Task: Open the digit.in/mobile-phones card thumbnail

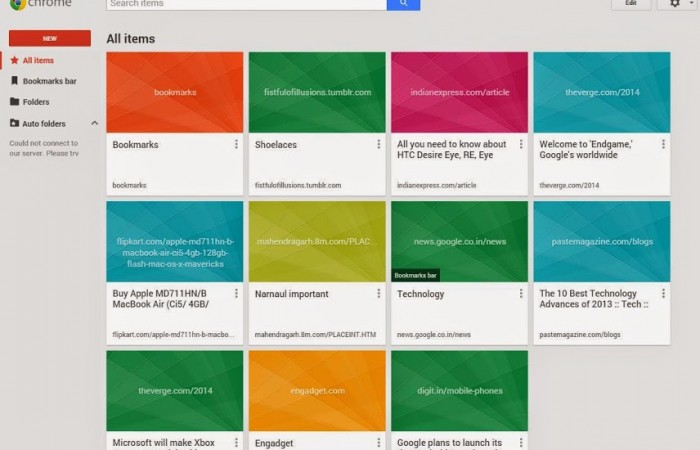Action: pyautogui.click(x=459, y=391)
